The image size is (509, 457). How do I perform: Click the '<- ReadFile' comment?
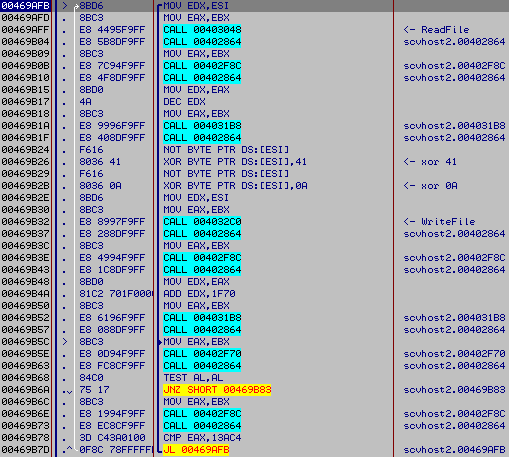(436, 30)
